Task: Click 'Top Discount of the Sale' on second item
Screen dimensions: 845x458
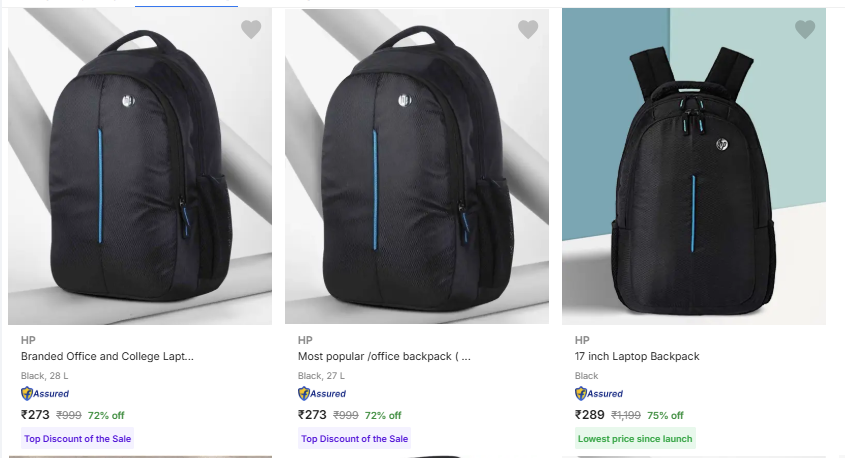Action: pos(355,438)
